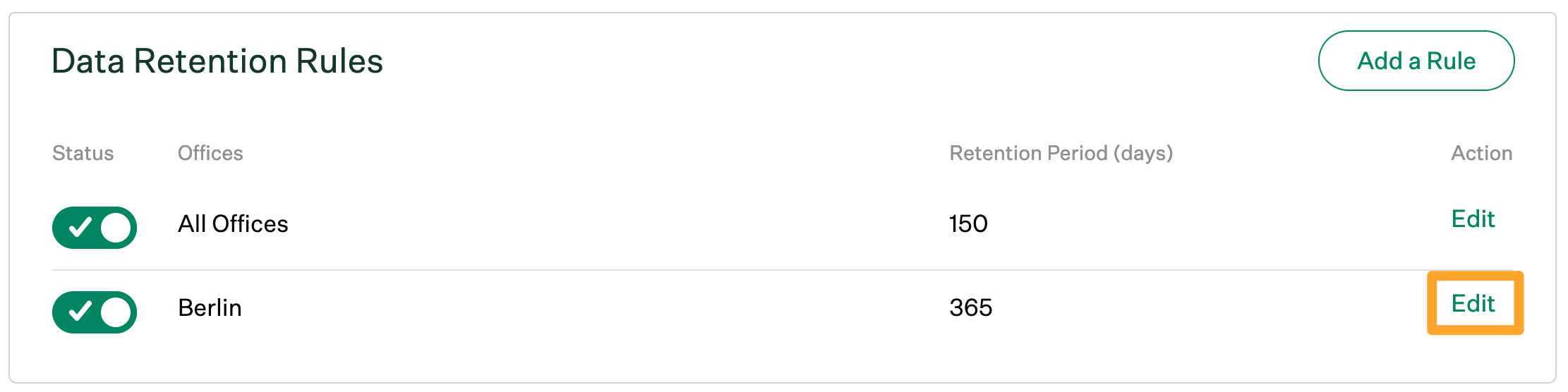
Task: Select the Berlin office name
Action: (210, 308)
